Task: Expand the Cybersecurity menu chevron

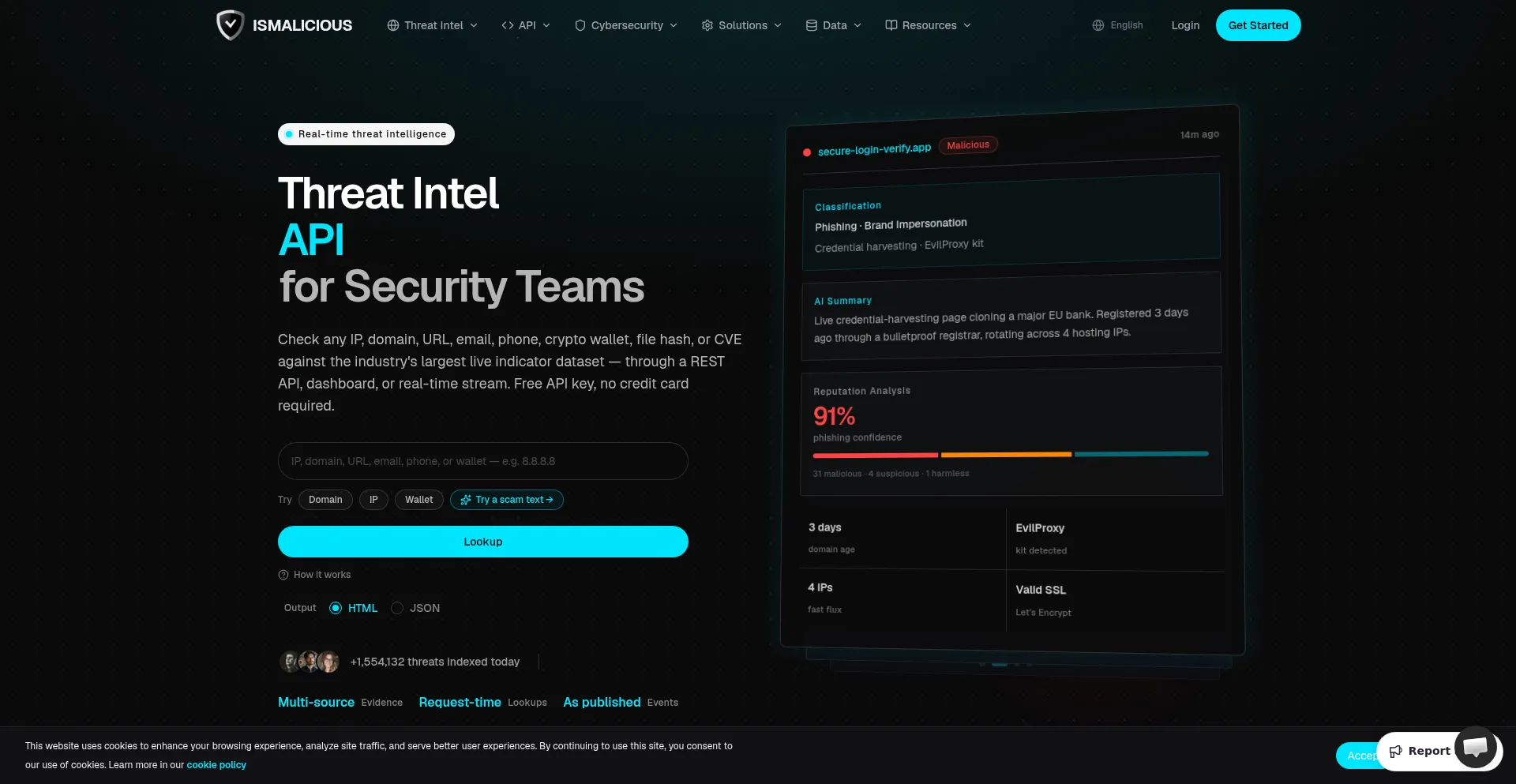Action: click(674, 25)
